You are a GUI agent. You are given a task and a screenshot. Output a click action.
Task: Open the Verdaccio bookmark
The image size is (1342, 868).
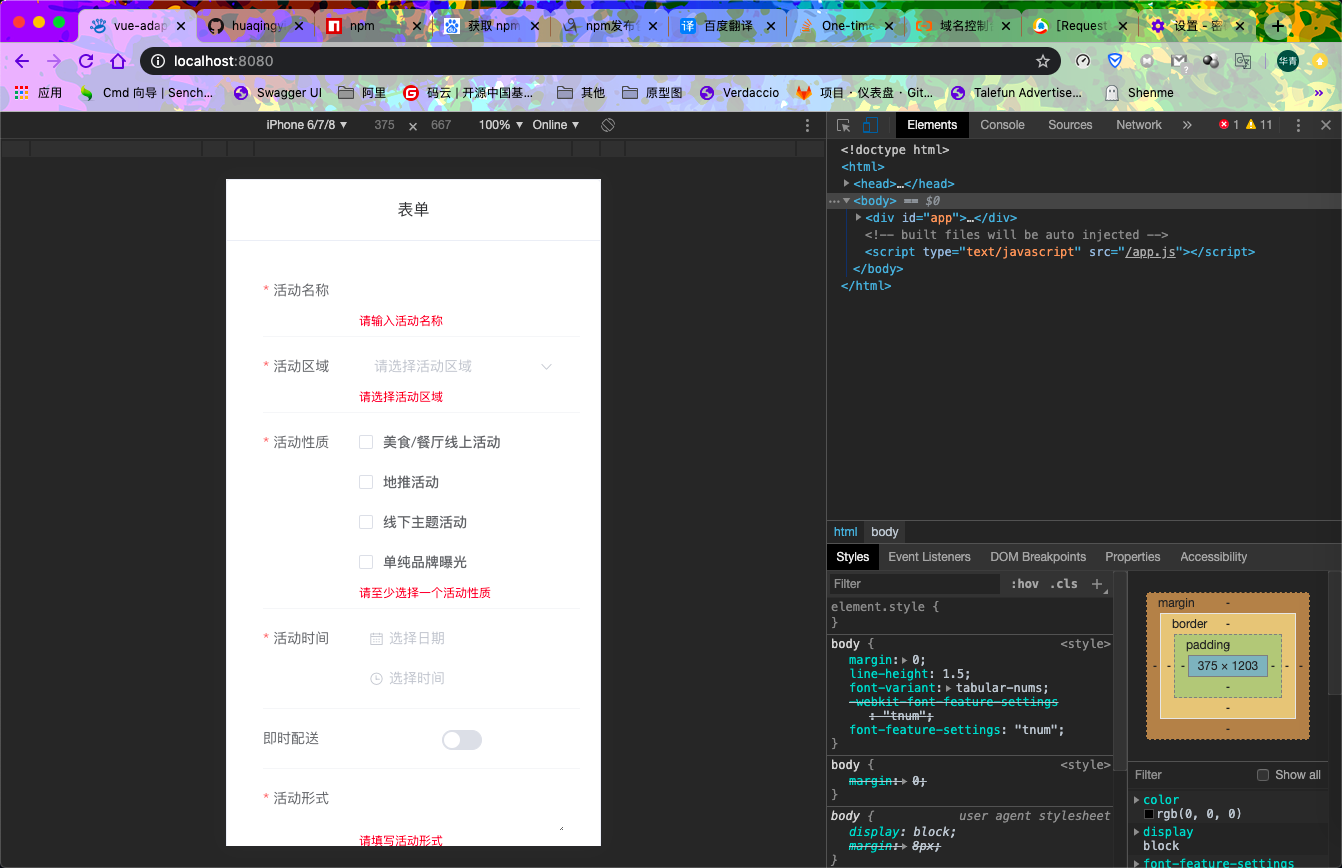click(x=738, y=93)
